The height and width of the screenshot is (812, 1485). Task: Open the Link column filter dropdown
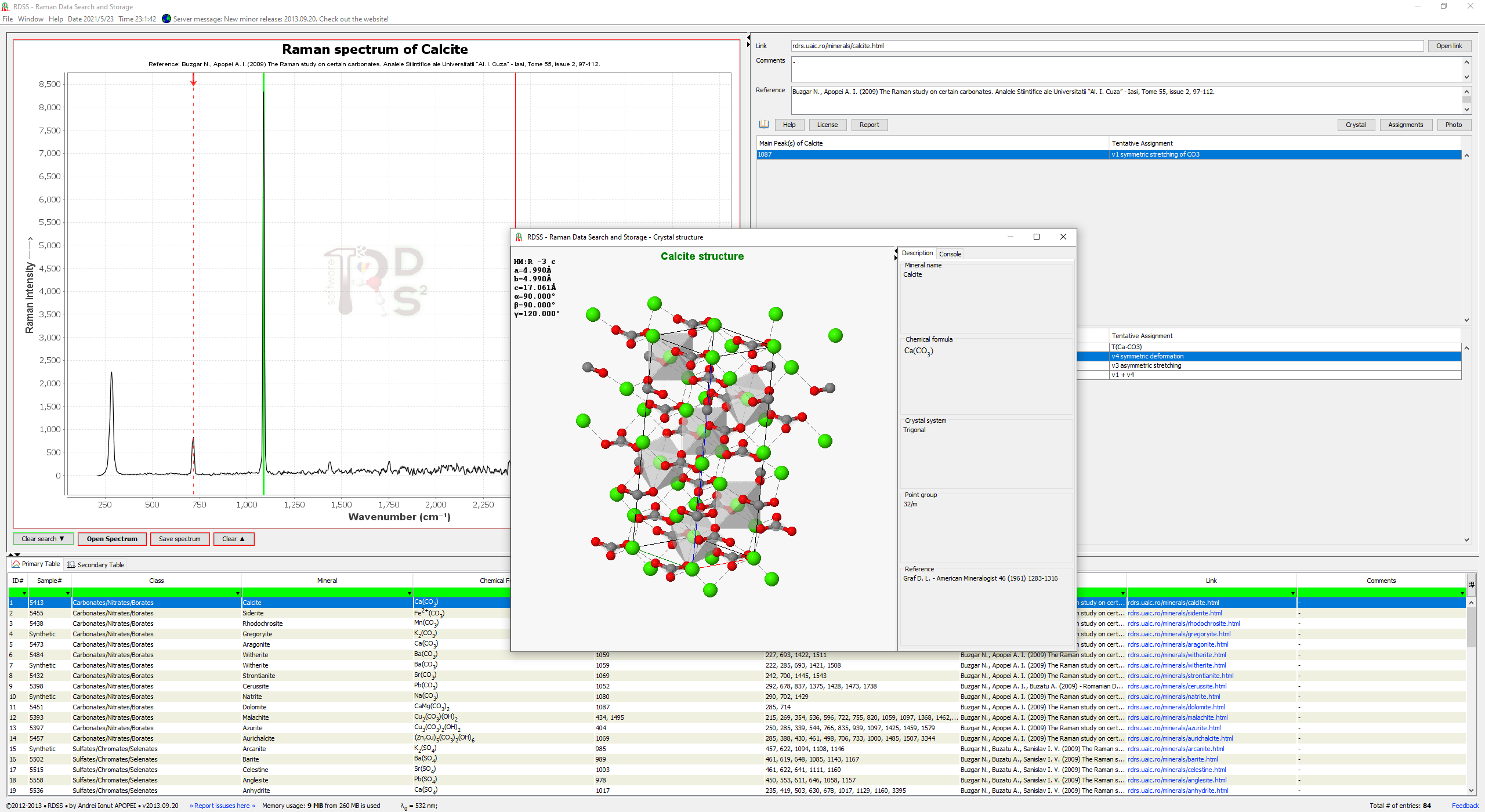coord(1292,593)
